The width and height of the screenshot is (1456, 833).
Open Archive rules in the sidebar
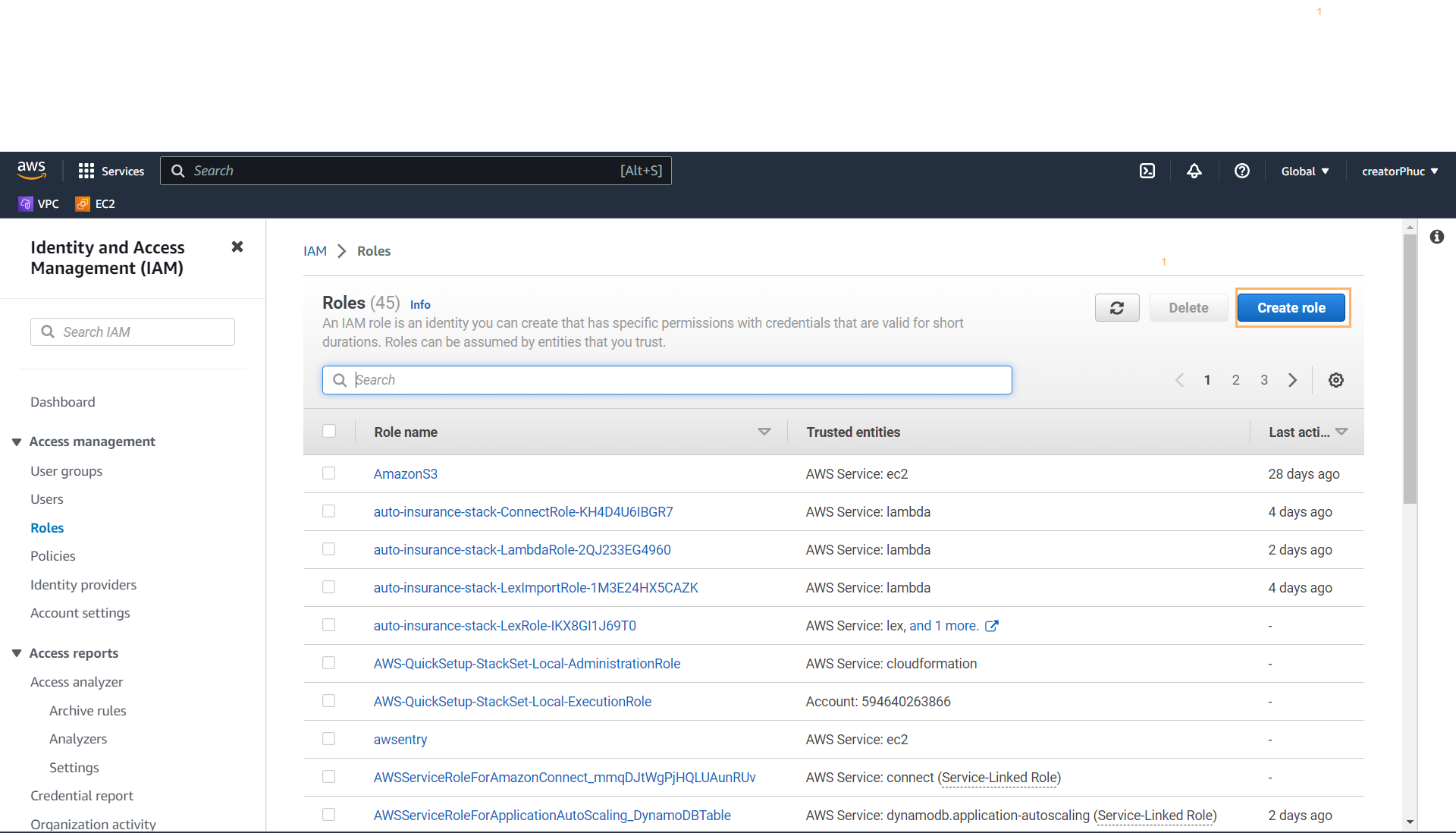tap(88, 711)
